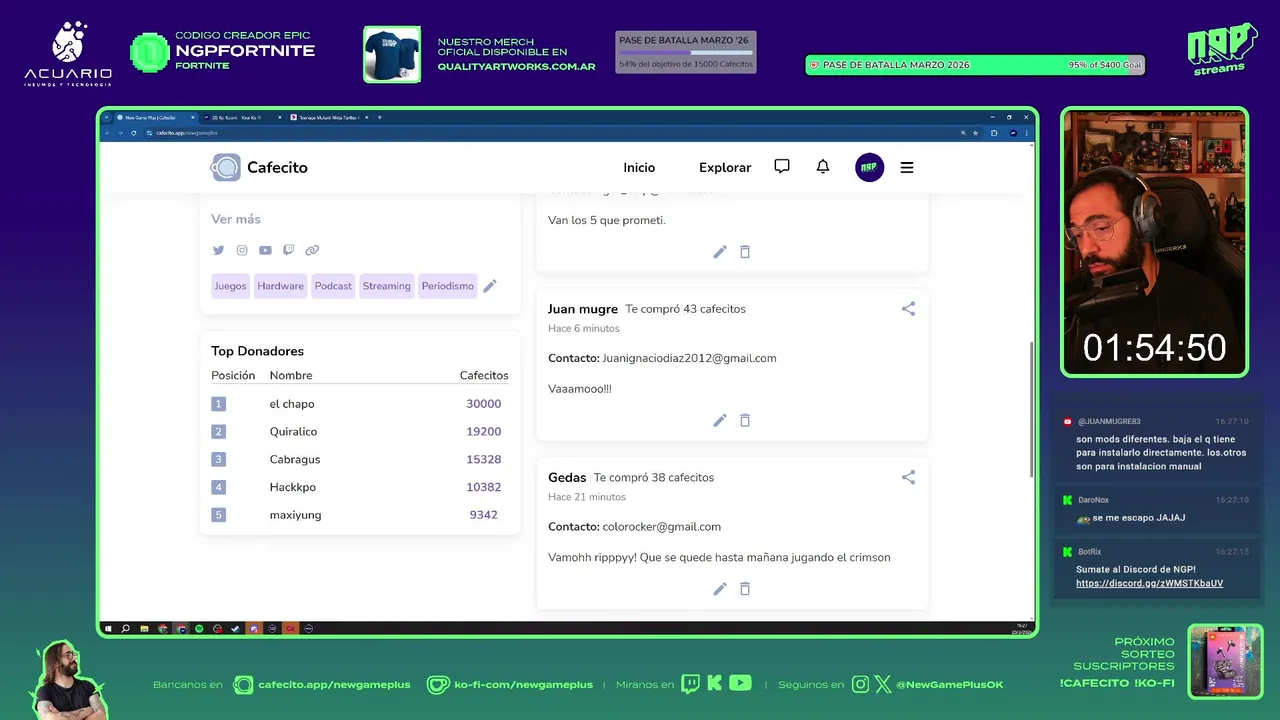
Task: Edit the 'Van los 5 que prometi' post
Action: [x=720, y=252]
